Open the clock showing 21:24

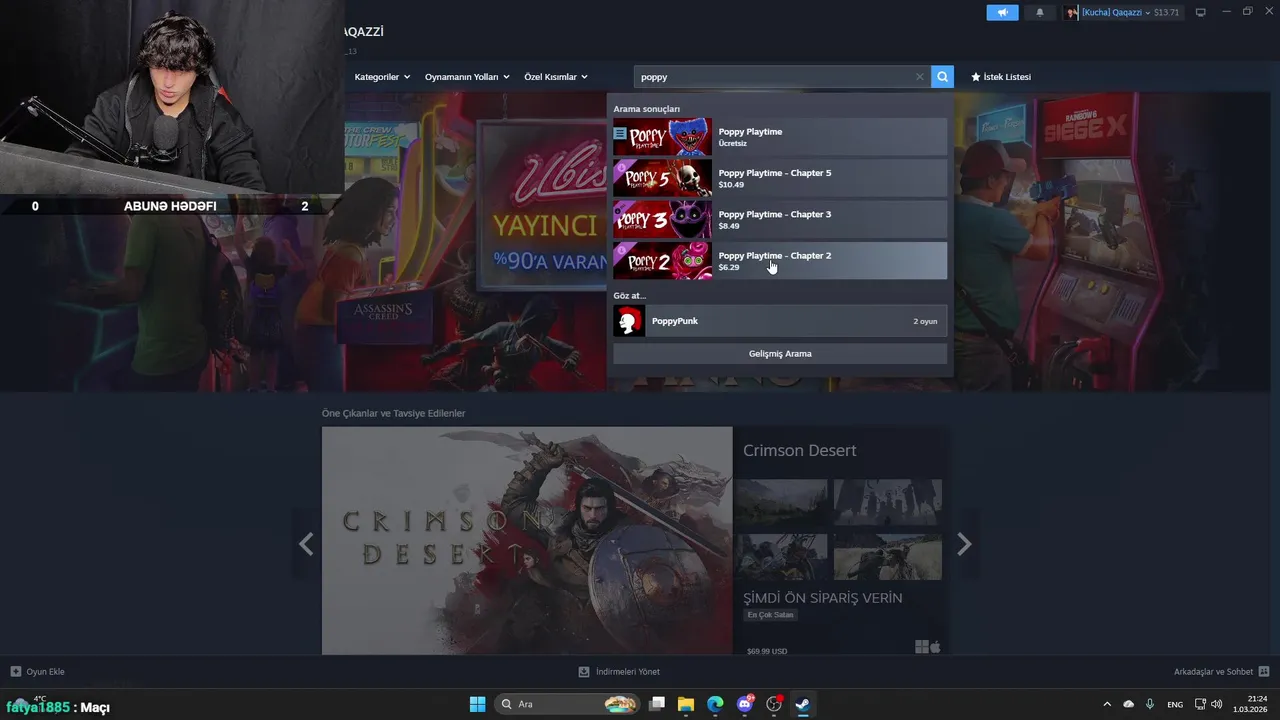pyautogui.click(x=1252, y=704)
